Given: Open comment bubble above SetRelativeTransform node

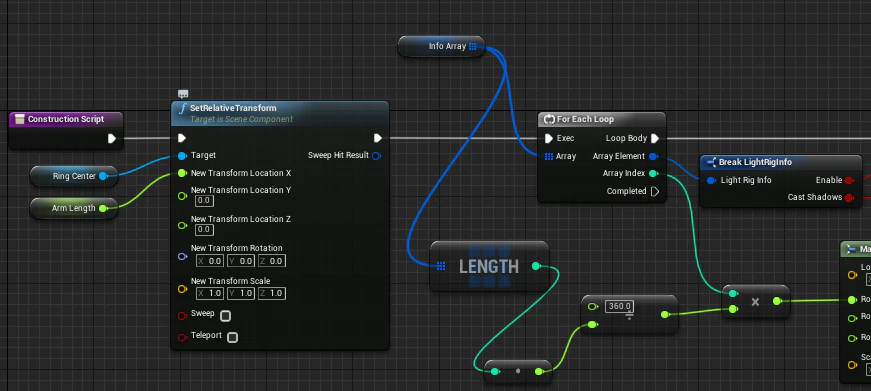Looking at the screenshot, I should [183, 94].
